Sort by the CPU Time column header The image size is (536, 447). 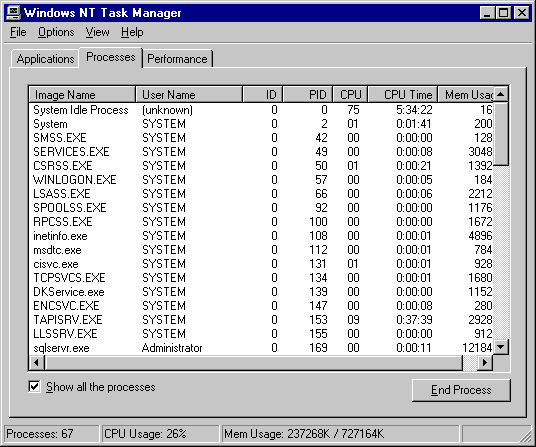pyautogui.click(x=402, y=94)
